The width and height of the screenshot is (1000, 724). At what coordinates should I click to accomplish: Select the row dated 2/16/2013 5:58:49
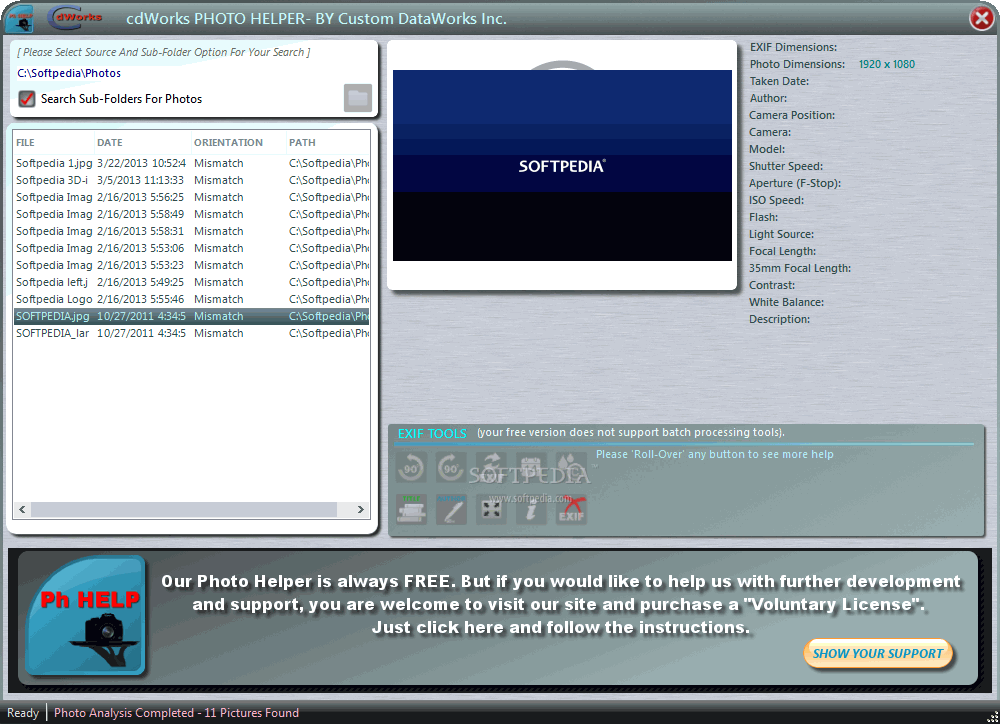[x=191, y=214]
